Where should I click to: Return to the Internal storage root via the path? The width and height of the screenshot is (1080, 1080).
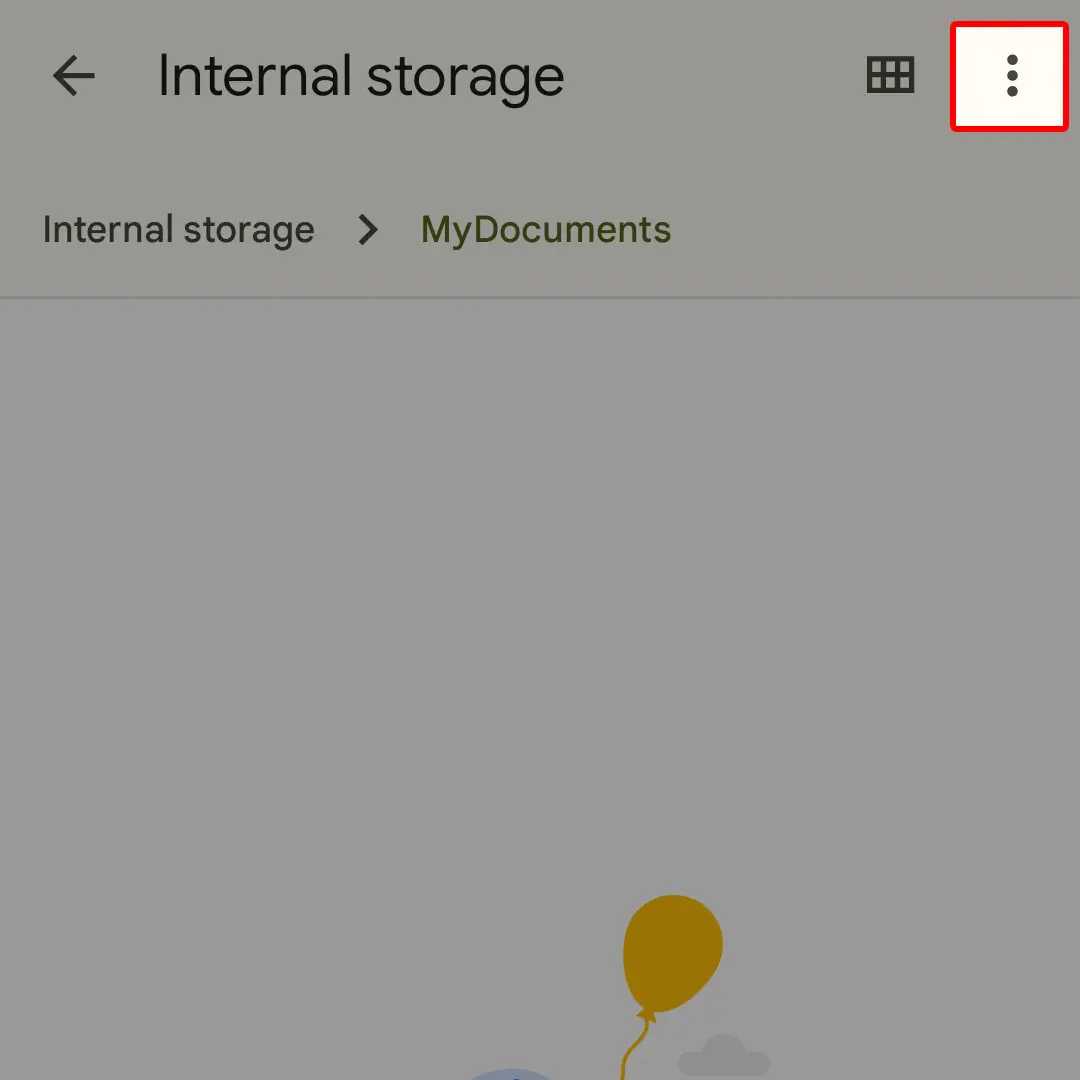(x=178, y=230)
